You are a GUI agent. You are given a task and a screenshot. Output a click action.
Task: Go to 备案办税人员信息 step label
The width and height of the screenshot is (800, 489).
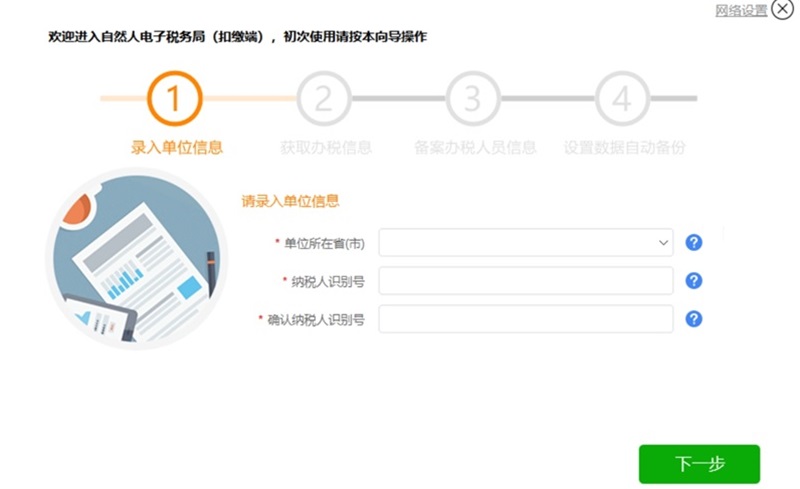click(x=475, y=148)
